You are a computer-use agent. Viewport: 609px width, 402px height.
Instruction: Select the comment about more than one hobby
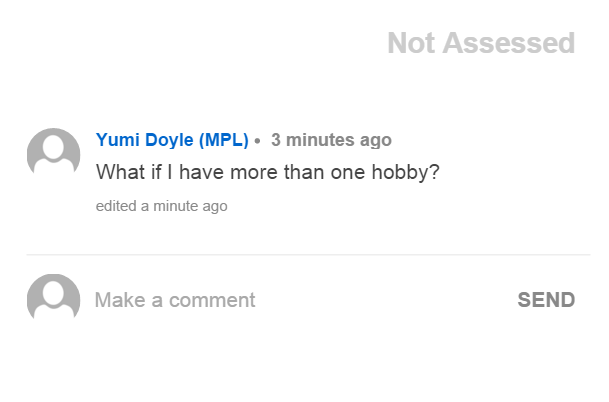[267, 172]
